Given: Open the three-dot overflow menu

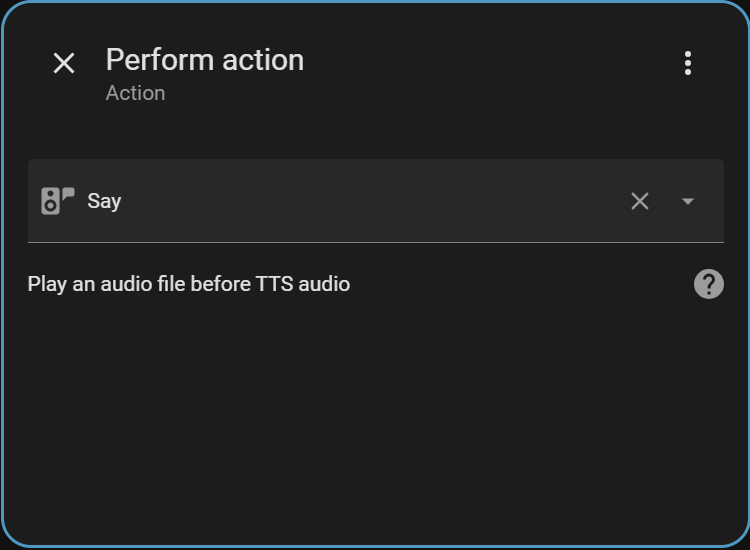Looking at the screenshot, I should point(688,63).
